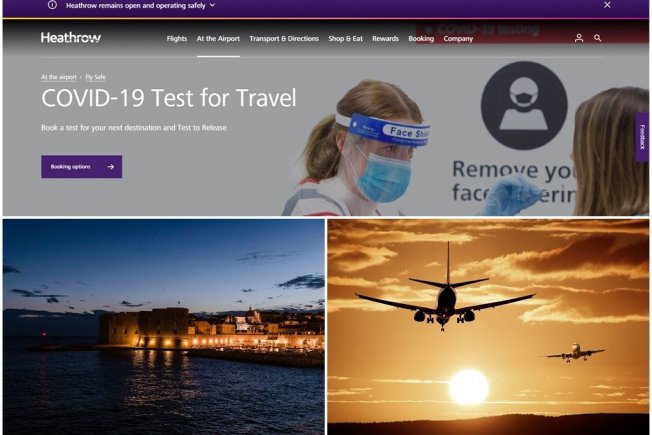Click the Dubrovnik night harbour photo

click(x=164, y=327)
